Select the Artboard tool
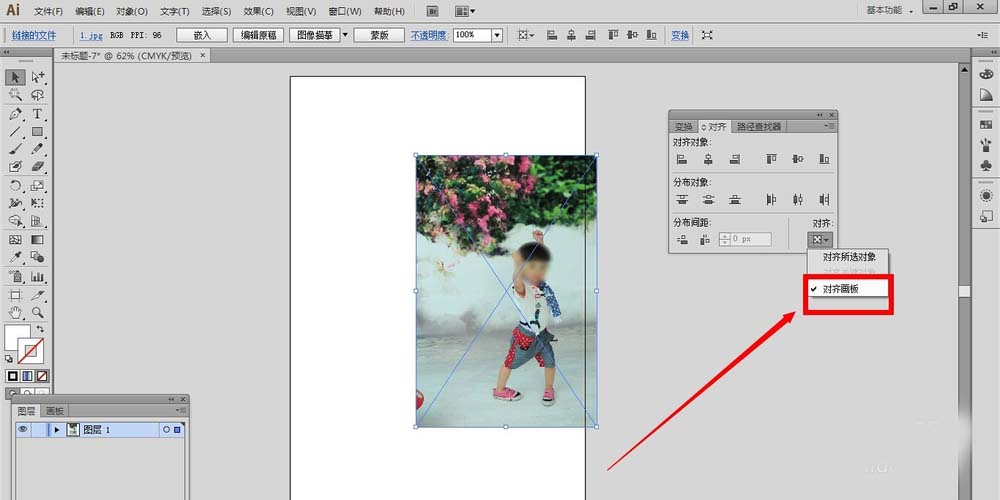The width and height of the screenshot is (1000, 500). (x=15, y=295)
